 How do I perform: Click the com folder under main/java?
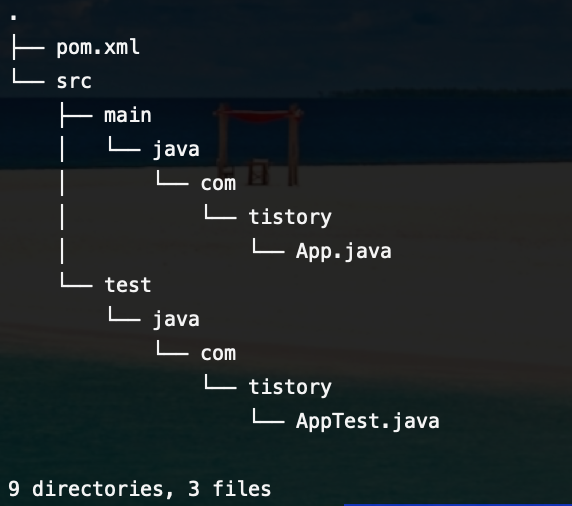(x=218, y=184)
